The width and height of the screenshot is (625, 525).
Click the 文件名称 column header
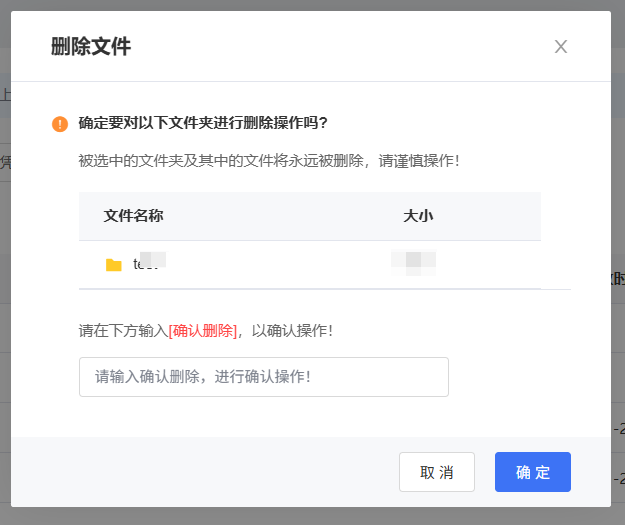tap(133, 216)
